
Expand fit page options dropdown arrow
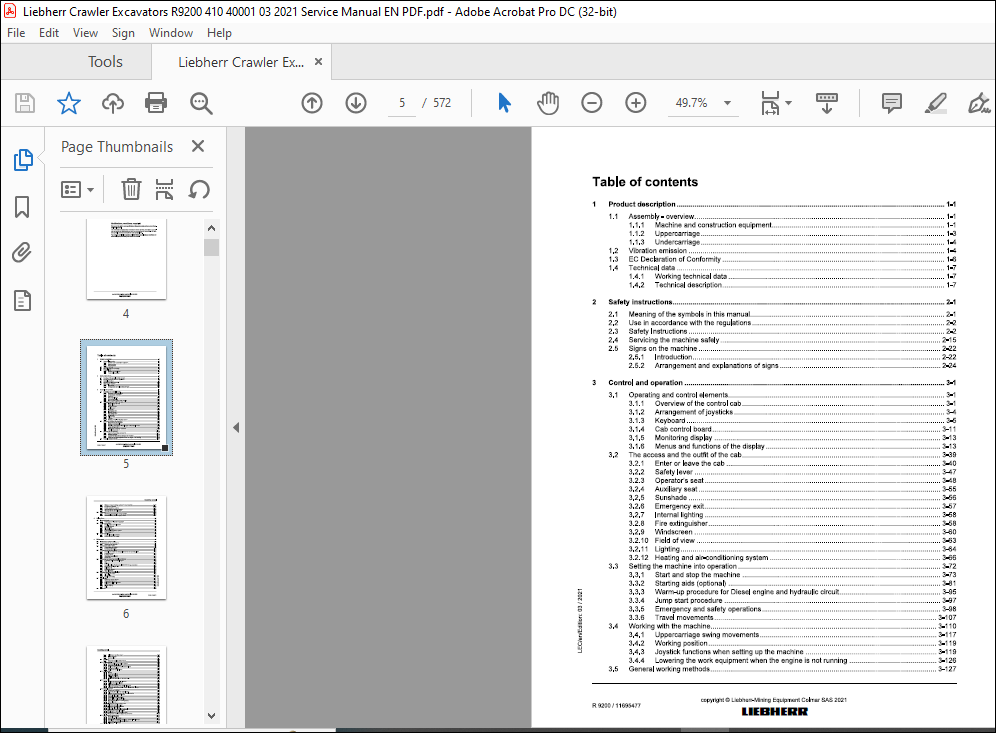(x=788, y=103)
